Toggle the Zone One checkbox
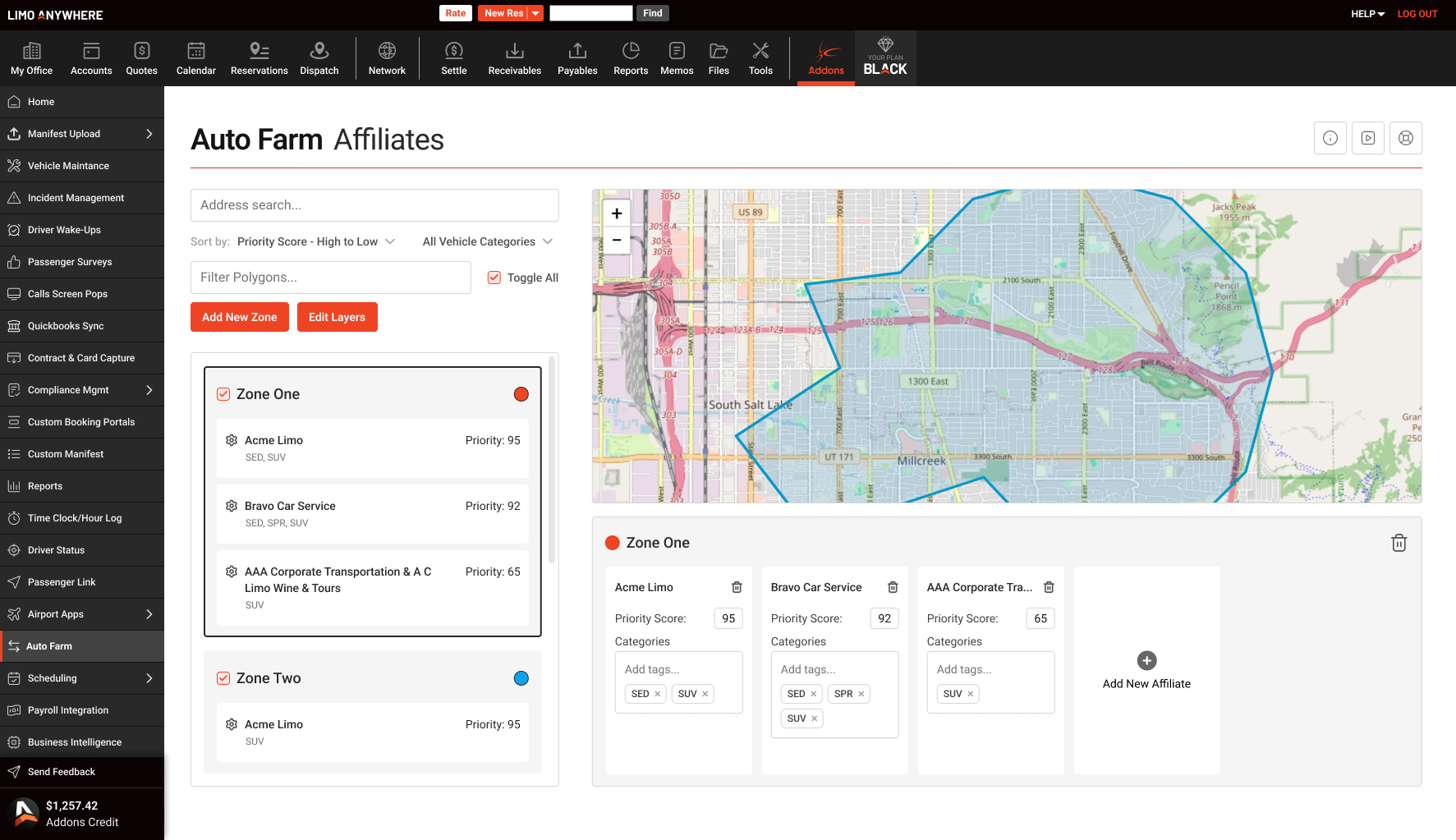The width and height of the screenshot is (1456, 840). pyautogui.click(x=223, y=394)
